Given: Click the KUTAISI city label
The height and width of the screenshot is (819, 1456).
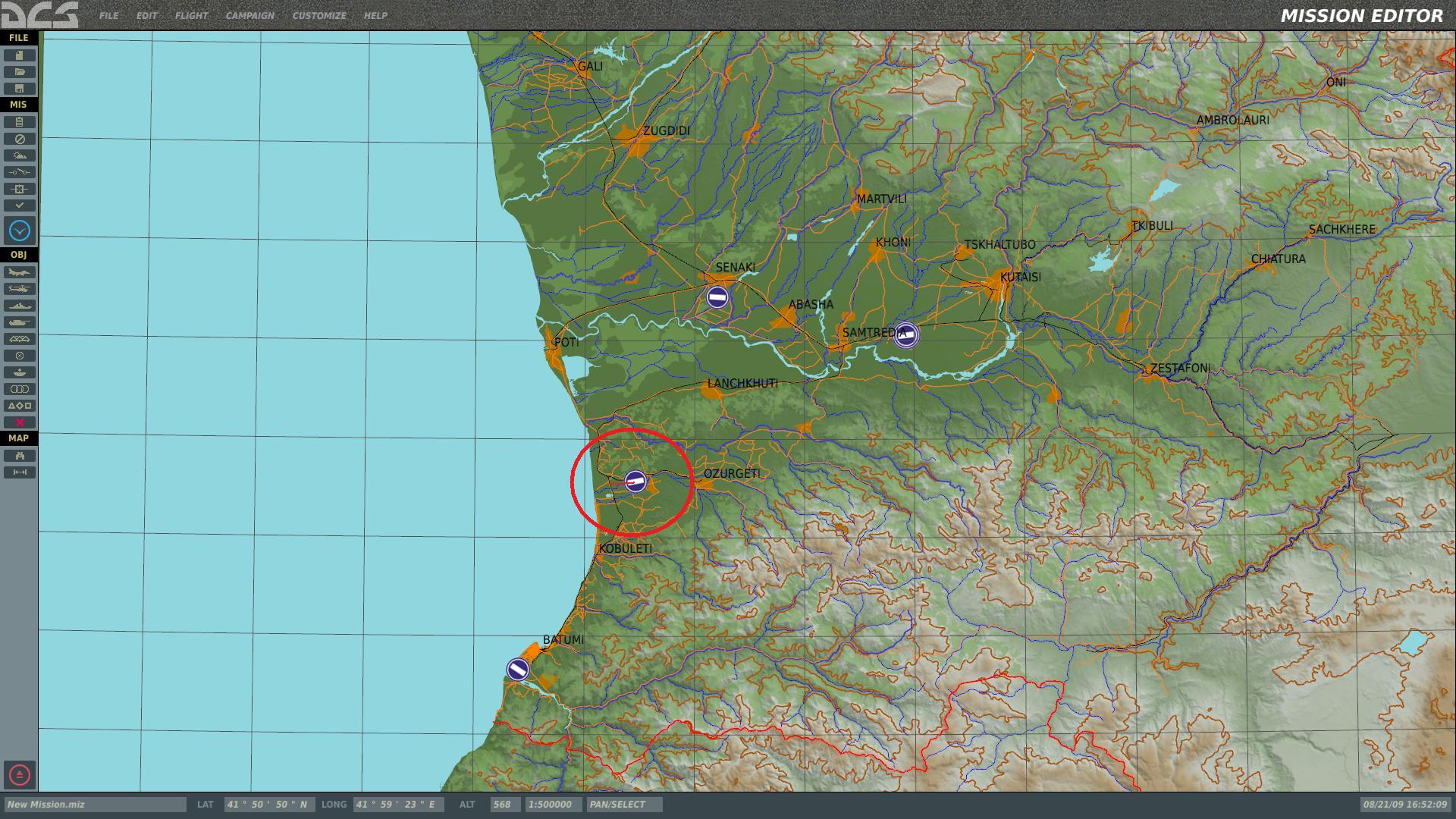Looking at the screenshot, I should pos(1021,277).
